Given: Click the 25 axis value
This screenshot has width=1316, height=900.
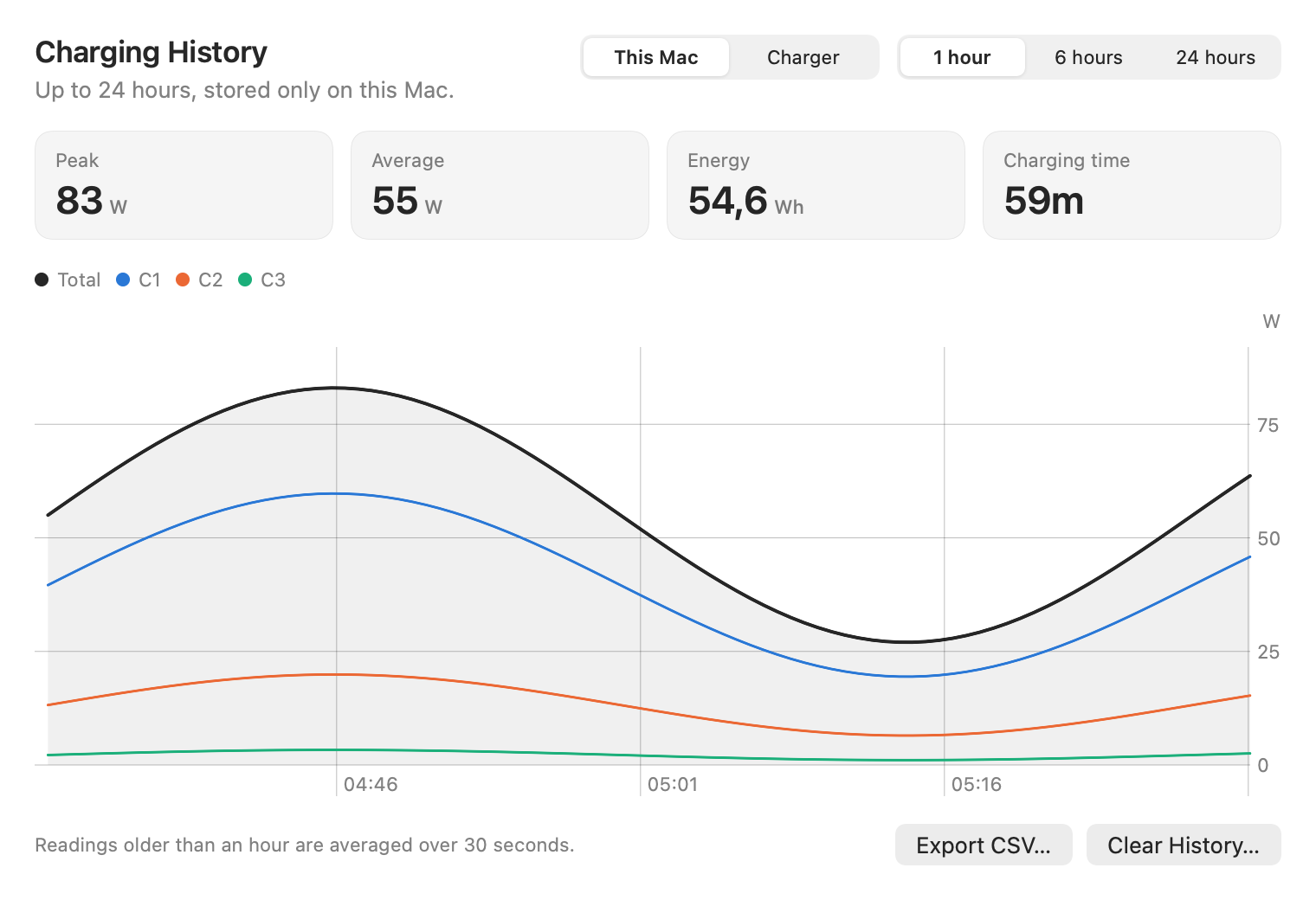Looking at the screenshot, I should click(1268, 652).
